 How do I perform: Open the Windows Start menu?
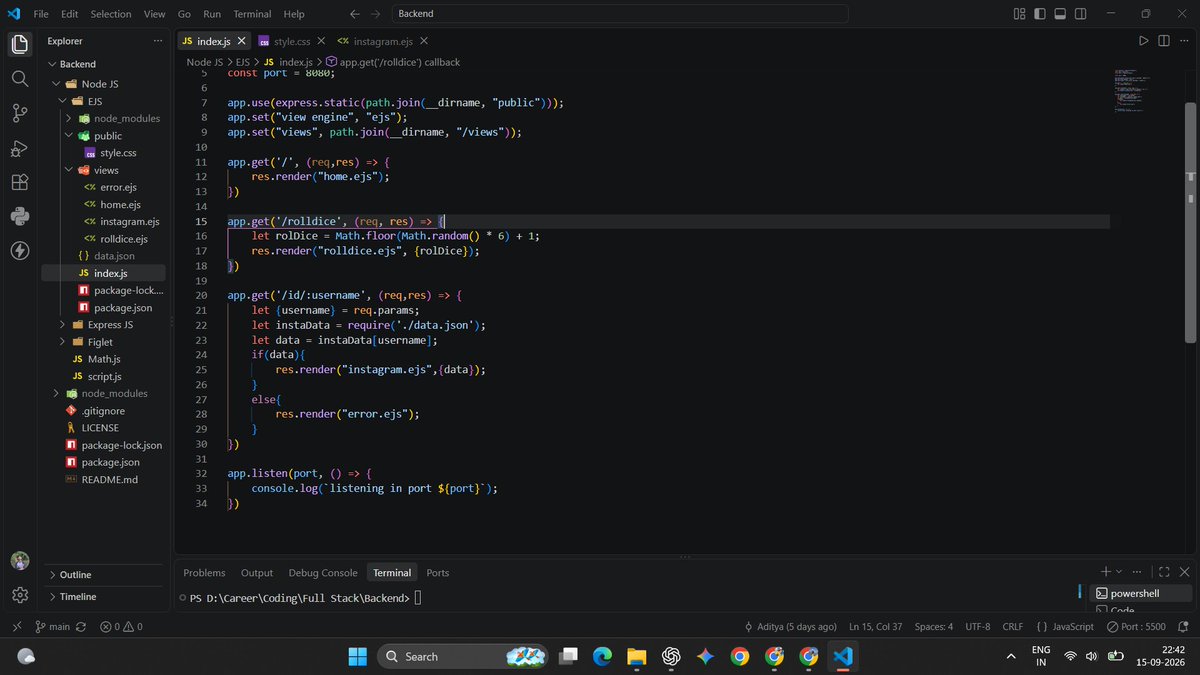tap(357, 656)
